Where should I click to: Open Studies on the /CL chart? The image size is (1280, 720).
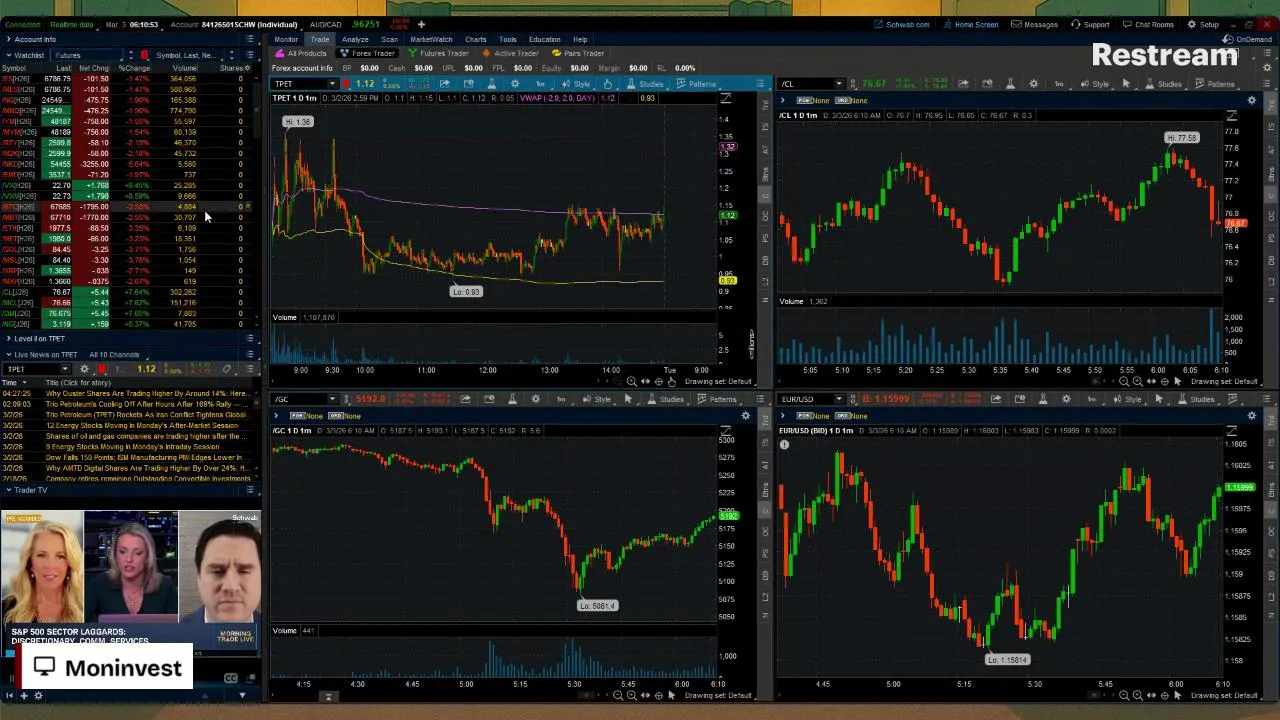point(1164,84)
